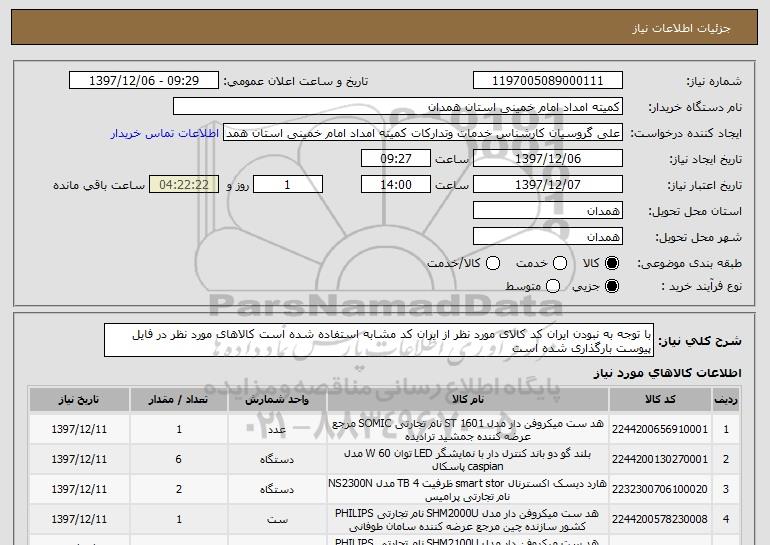Click the general description text box
The width and height of the screenshot is (770, 545).
point(379,340)
